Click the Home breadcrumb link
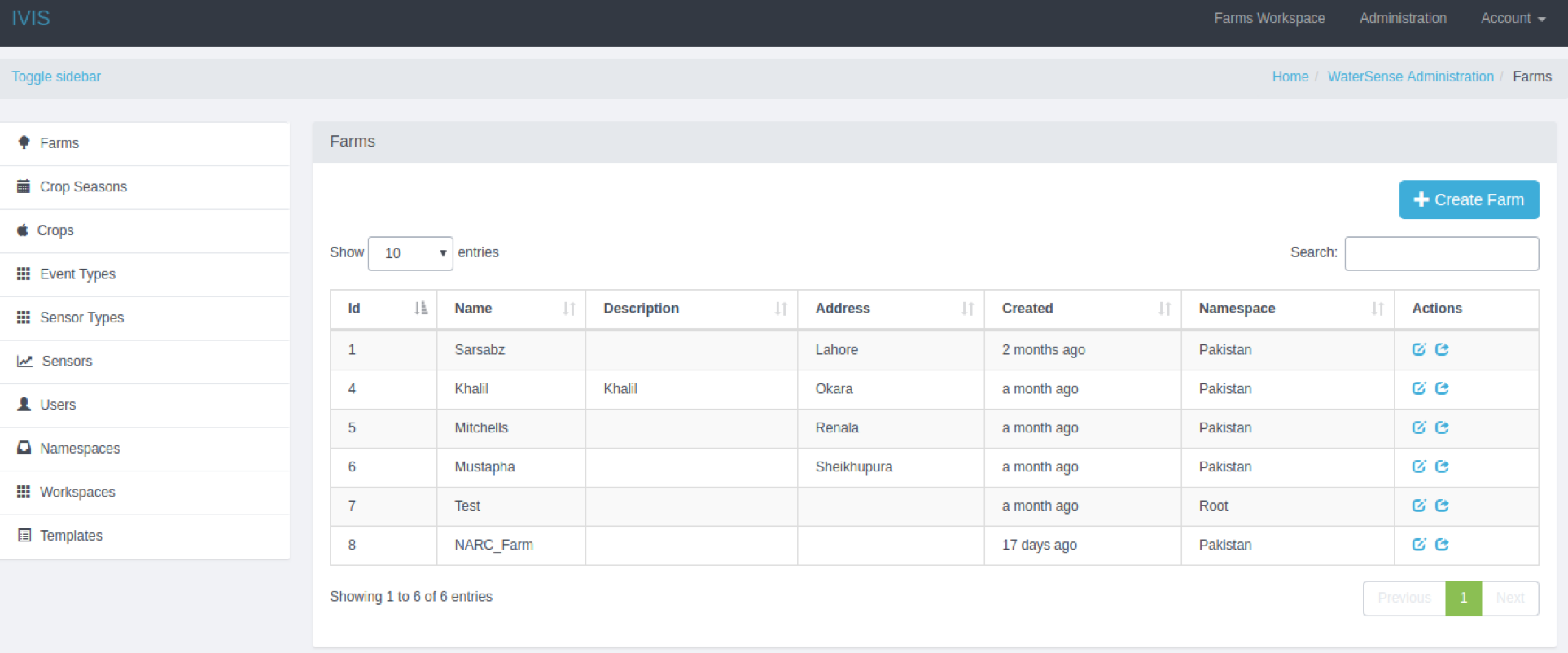This screenshot has height=653, width=1568. tap(1290, 77)
